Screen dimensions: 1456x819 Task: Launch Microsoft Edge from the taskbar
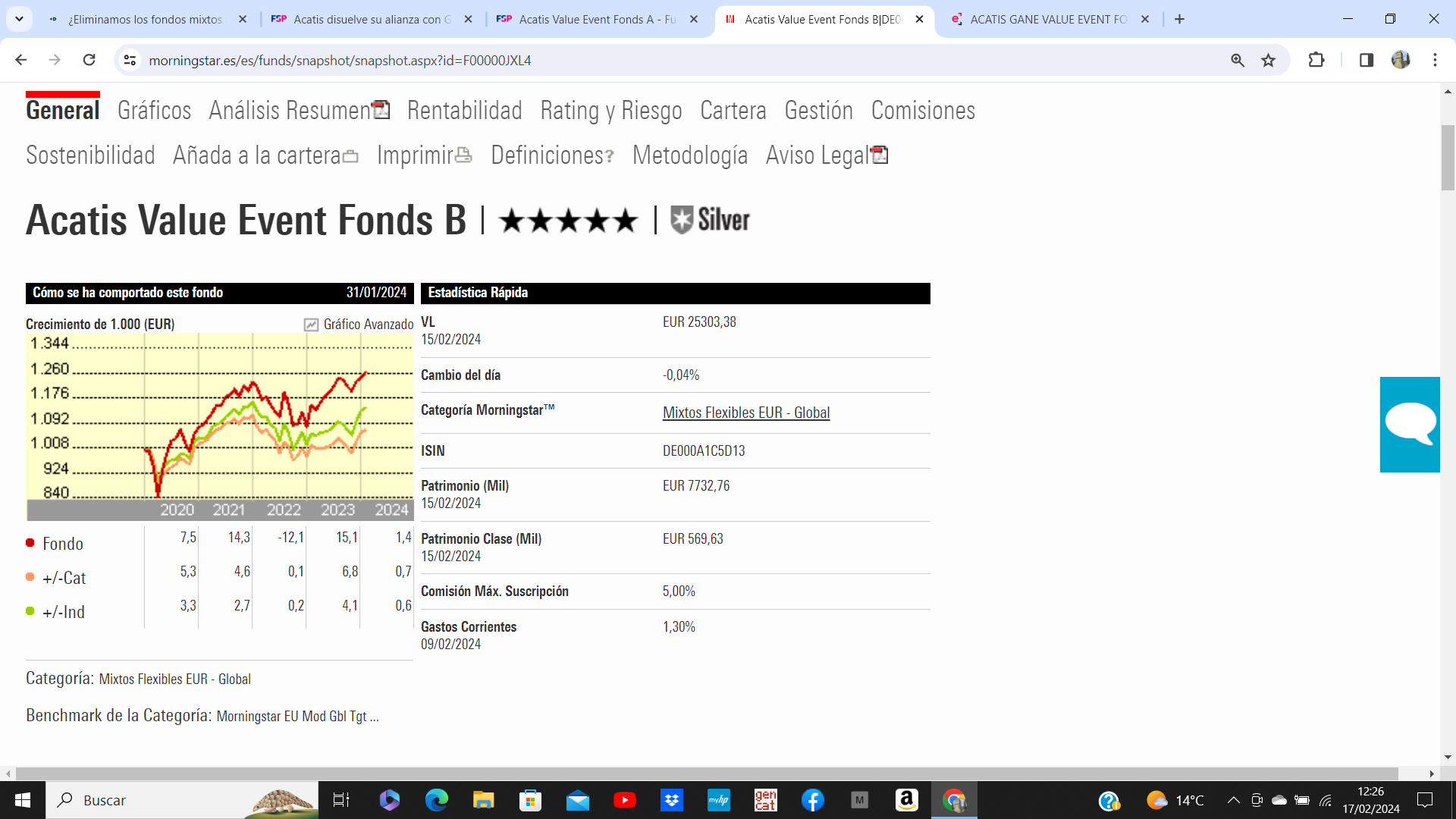tap(437, 800)
